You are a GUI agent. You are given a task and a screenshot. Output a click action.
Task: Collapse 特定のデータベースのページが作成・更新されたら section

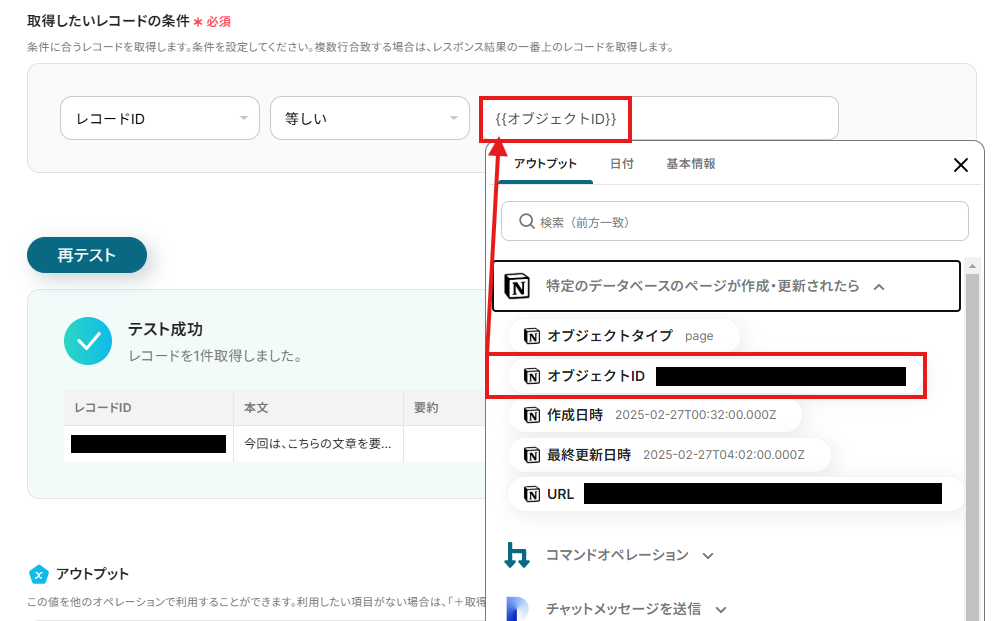coord(879,287)
